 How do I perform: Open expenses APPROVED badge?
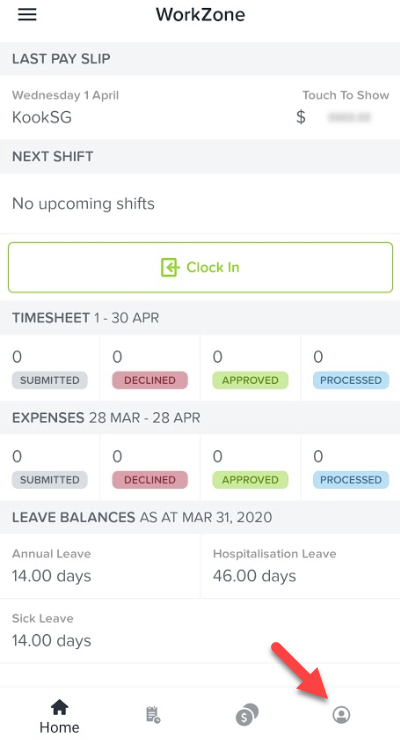[x=250, y=480]
